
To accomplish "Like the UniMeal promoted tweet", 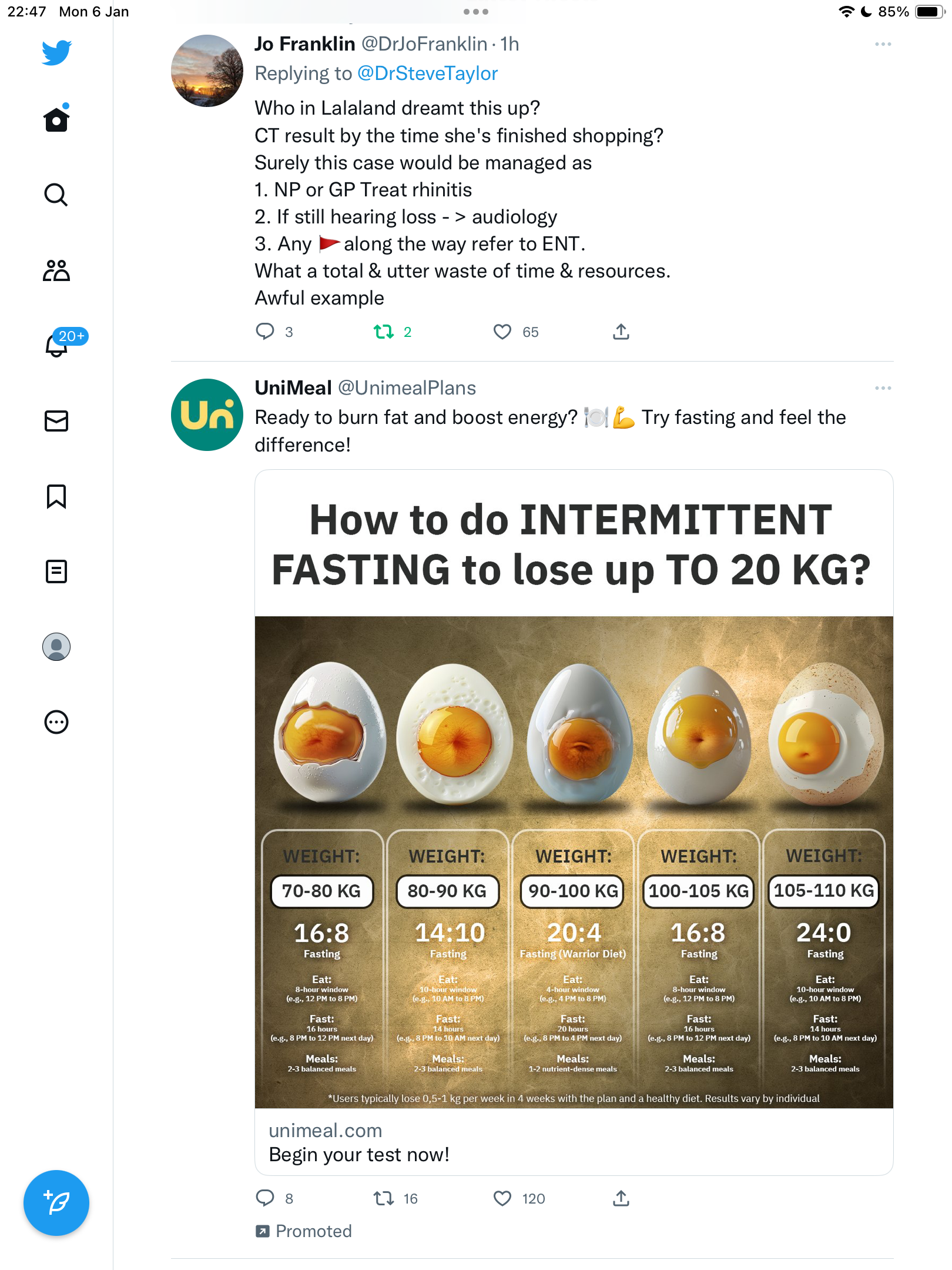I will (x=502, y=1198).
